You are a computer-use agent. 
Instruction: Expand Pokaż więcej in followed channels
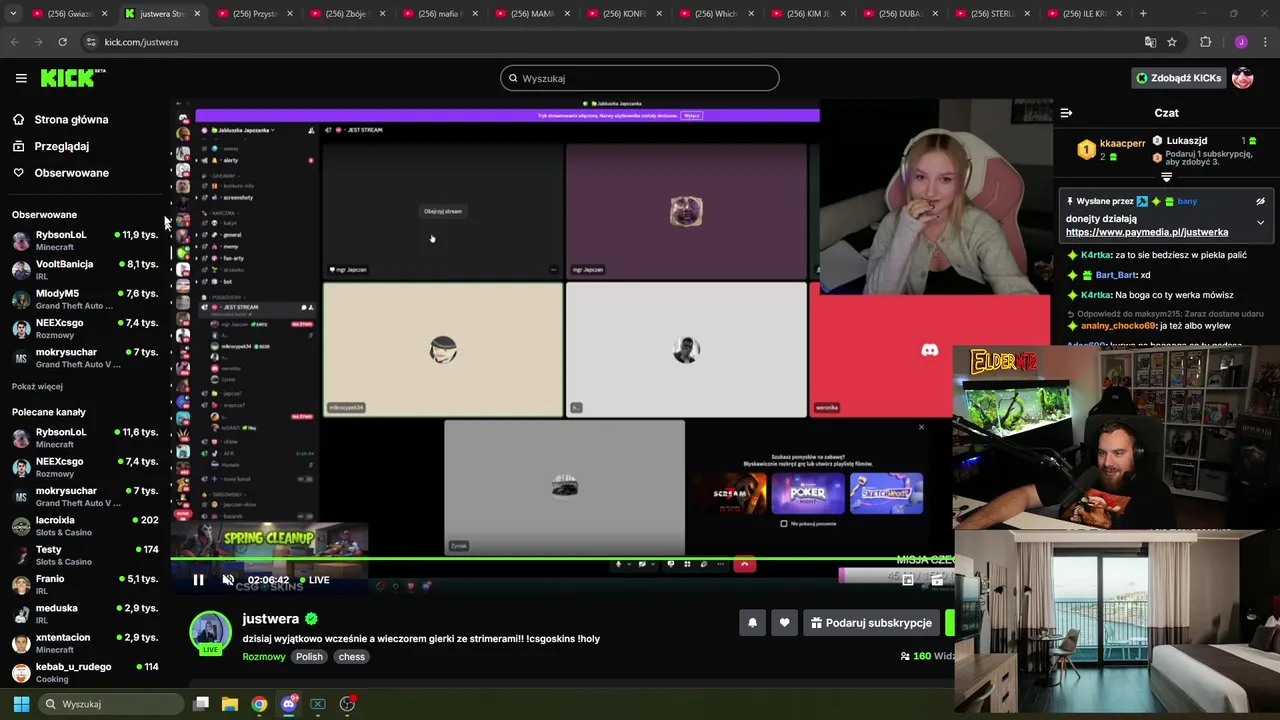tap(37, 386)
